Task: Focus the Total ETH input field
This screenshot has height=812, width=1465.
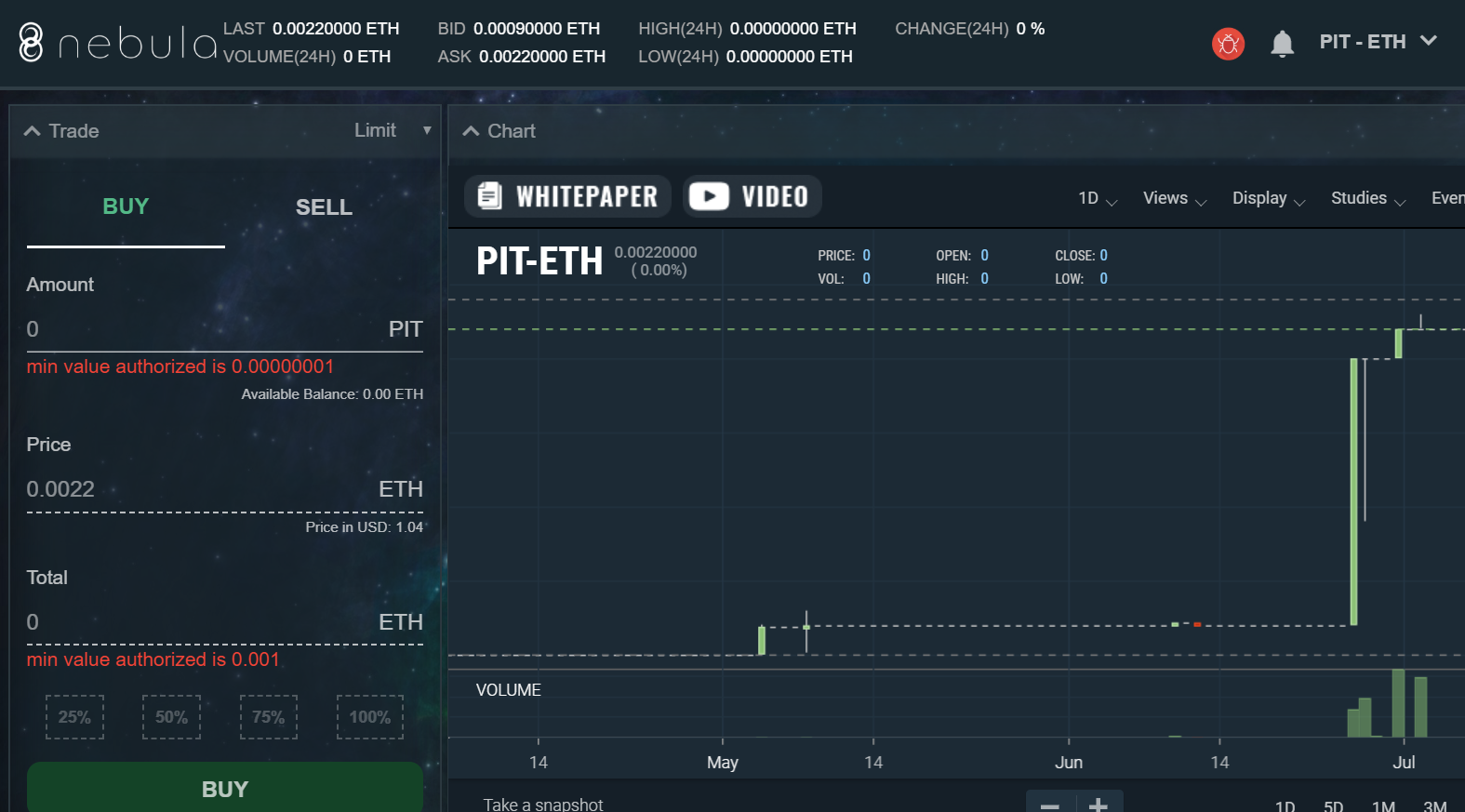Action: pos(224,622)
